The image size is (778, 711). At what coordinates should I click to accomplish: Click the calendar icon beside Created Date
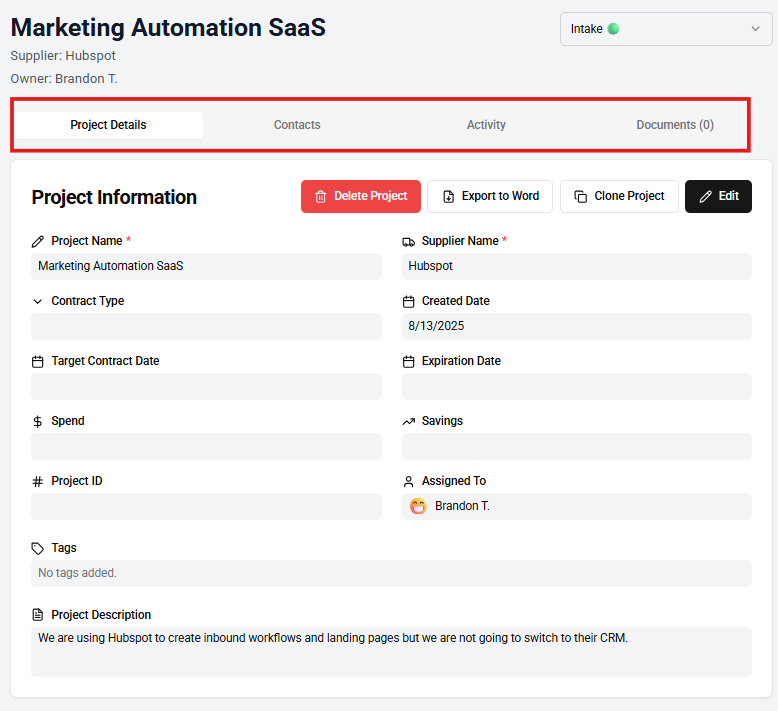tap(408, 301)
